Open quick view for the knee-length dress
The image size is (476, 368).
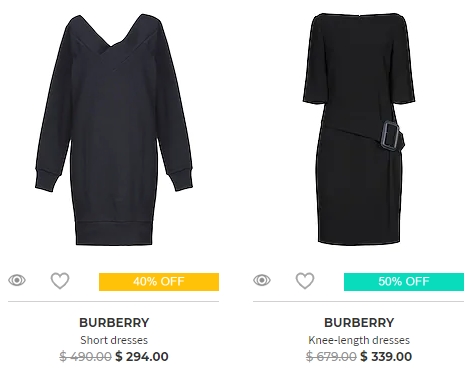click(262, 280)
